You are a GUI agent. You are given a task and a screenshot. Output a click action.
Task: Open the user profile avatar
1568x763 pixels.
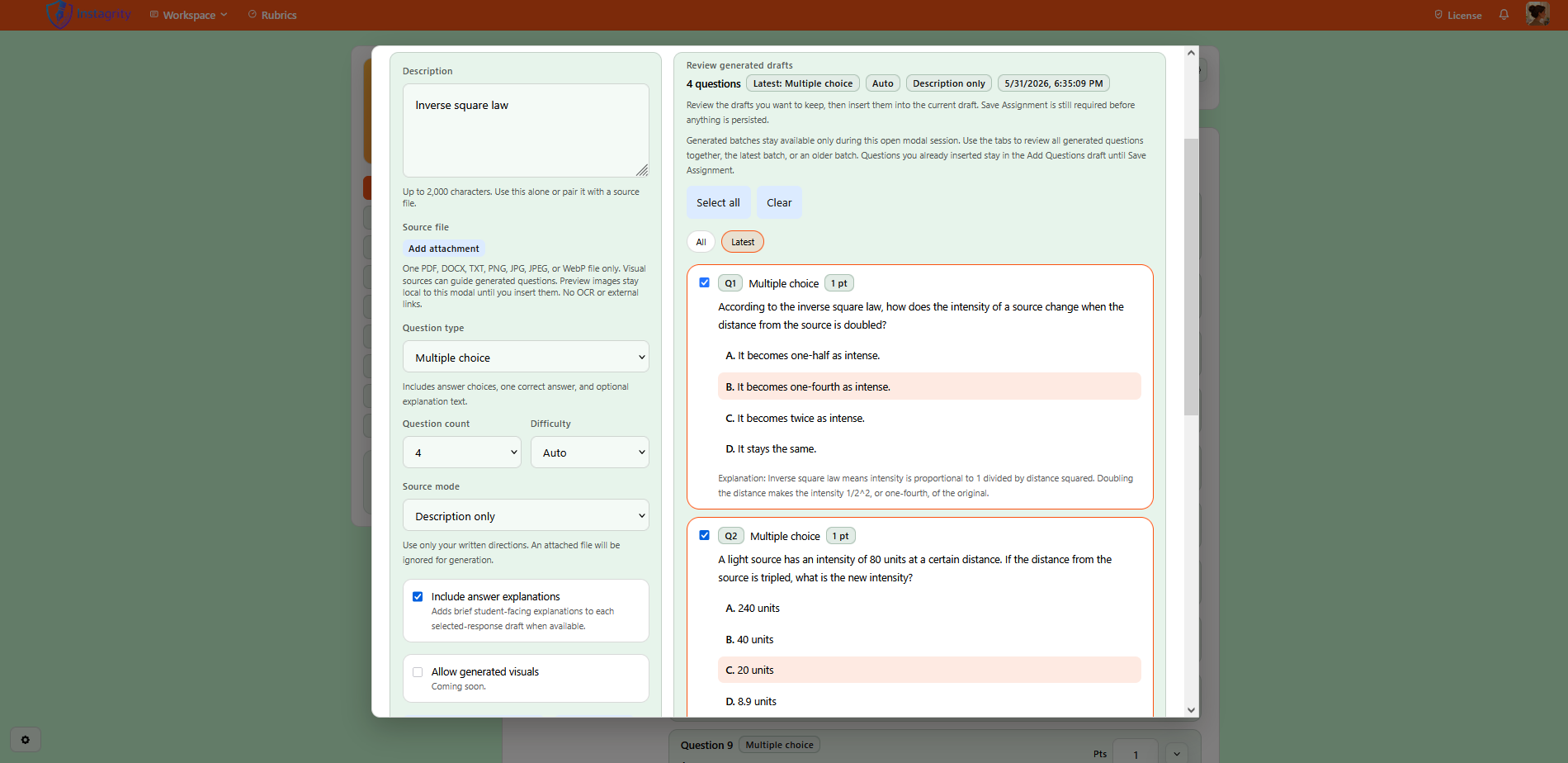pyautogui.click(x=1537, y=14)
